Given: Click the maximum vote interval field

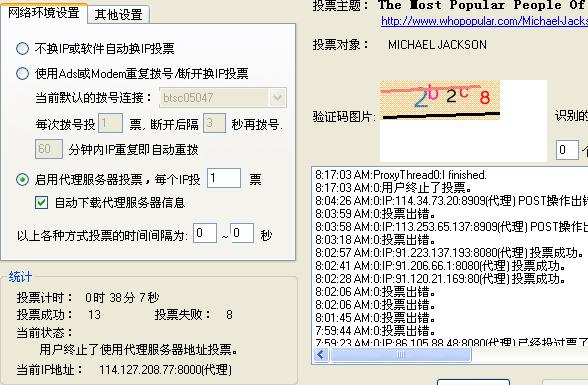Looking at the screenshot, I should tap(242, 233).
